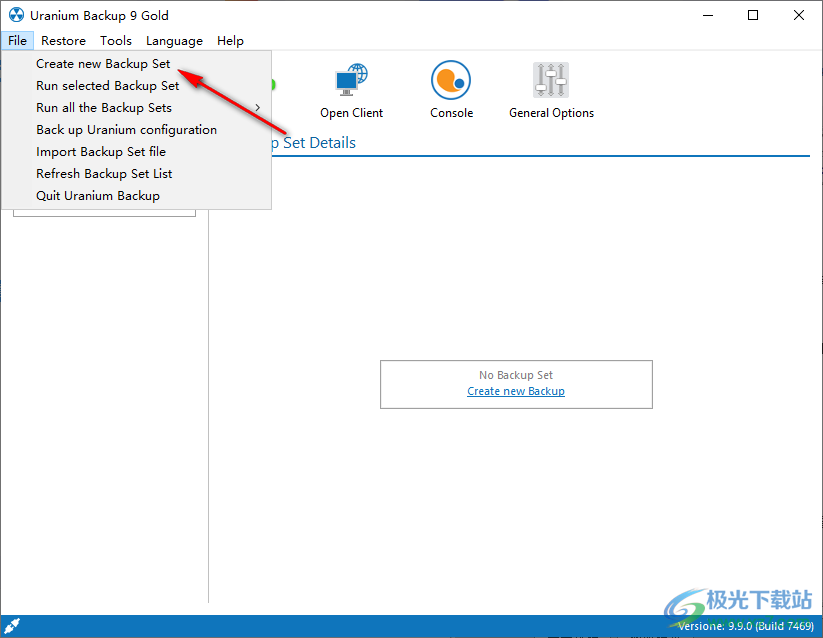Click the No Backup Set text
Viewport: 823px width, 638px height.
516,375
